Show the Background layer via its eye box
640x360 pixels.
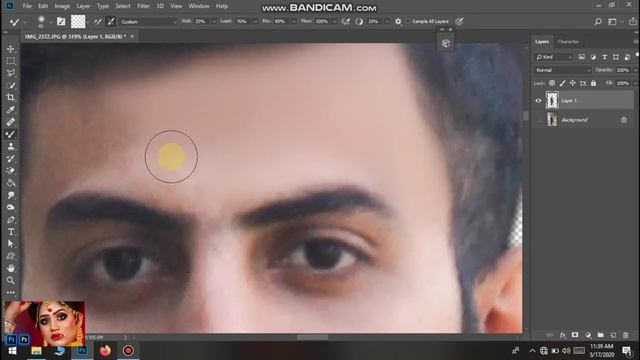pos(538,120)
